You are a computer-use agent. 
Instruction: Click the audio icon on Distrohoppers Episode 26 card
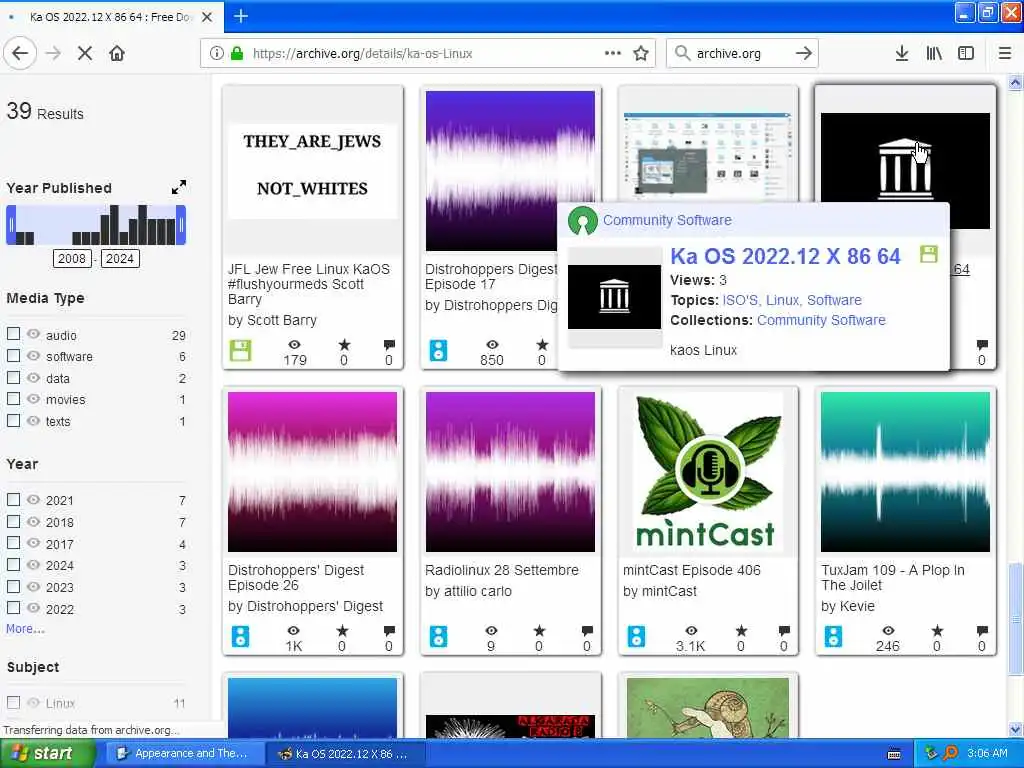pos(240,636)
